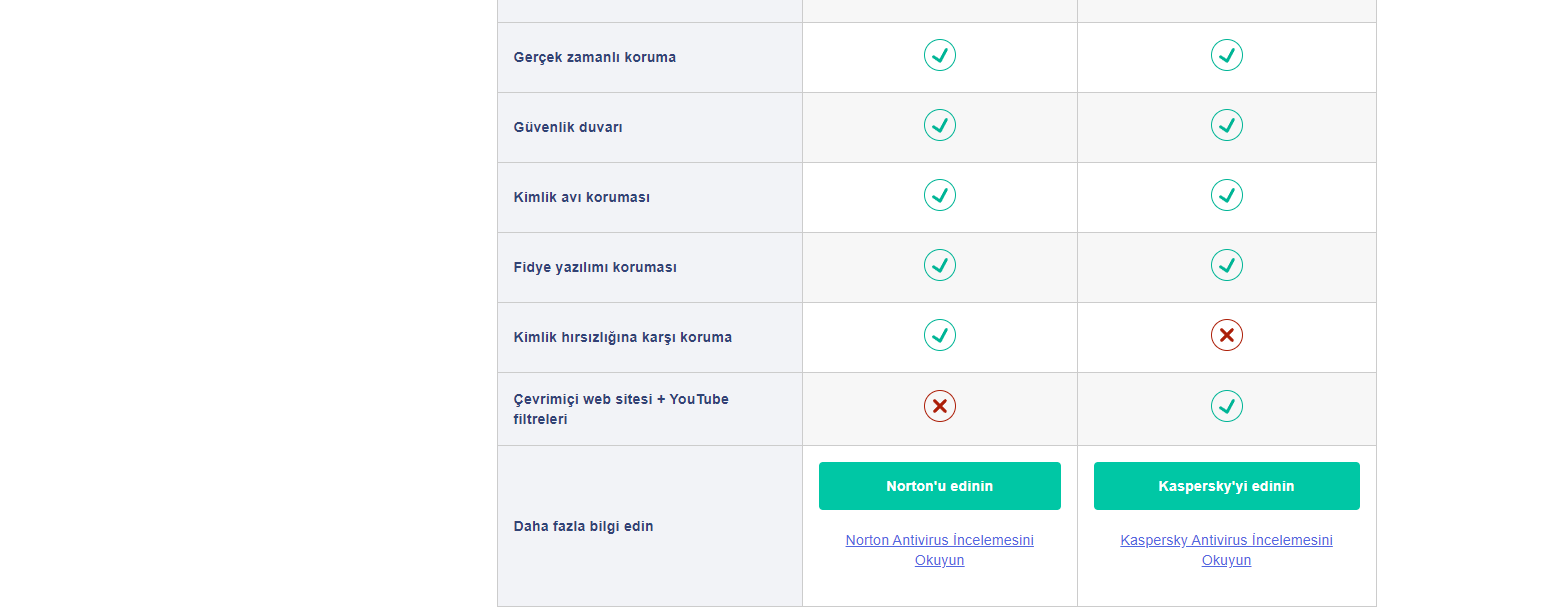Screen dimensions: 1558x608
Task: Click the Gerçek zamanlı koruma row label
Action: click(x=595, y=57)
